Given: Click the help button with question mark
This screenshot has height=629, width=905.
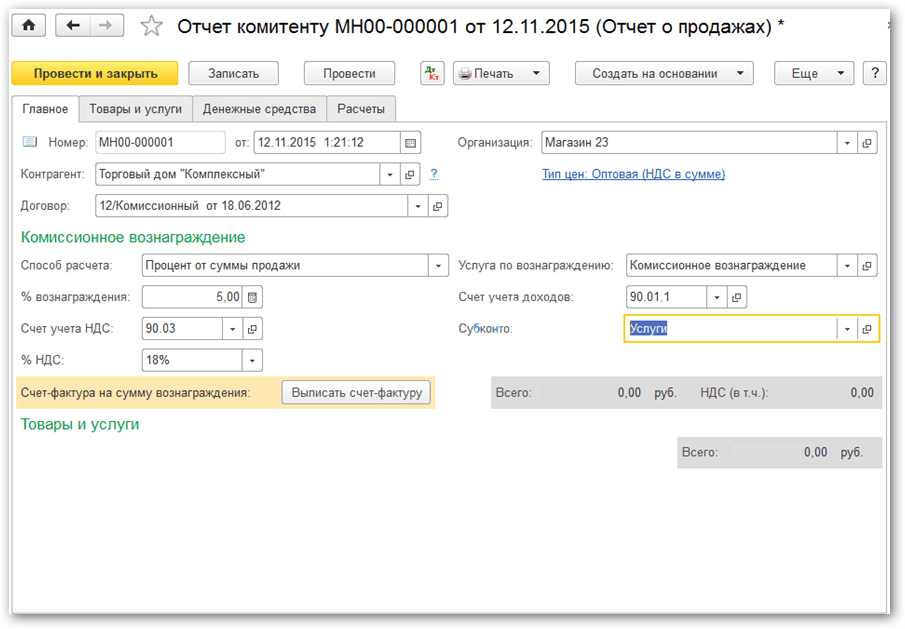Looking at the screenshot, I should (x=875, y=73).
